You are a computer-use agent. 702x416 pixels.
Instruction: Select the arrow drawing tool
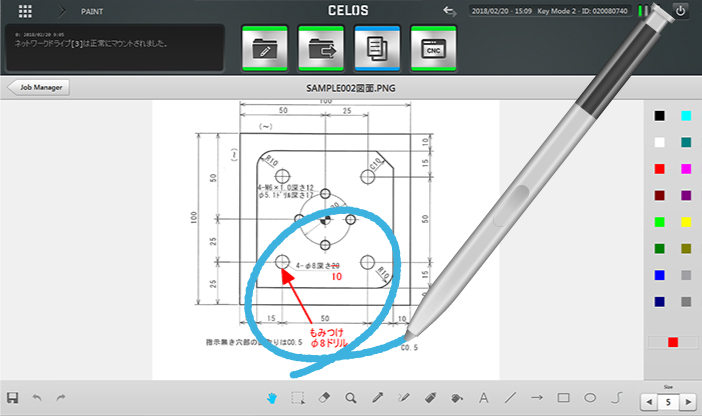537,398
